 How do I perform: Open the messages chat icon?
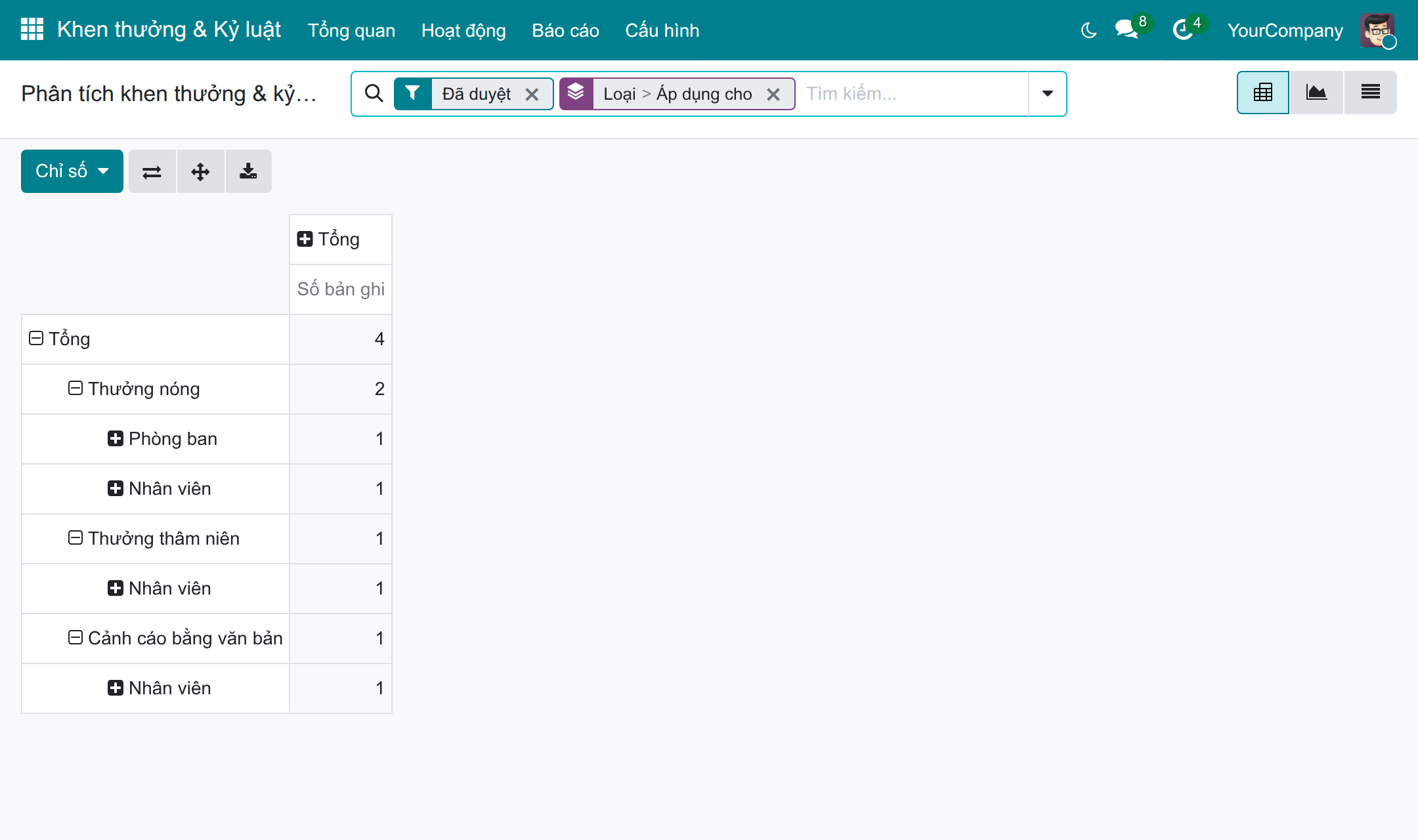click(1127, 30)
